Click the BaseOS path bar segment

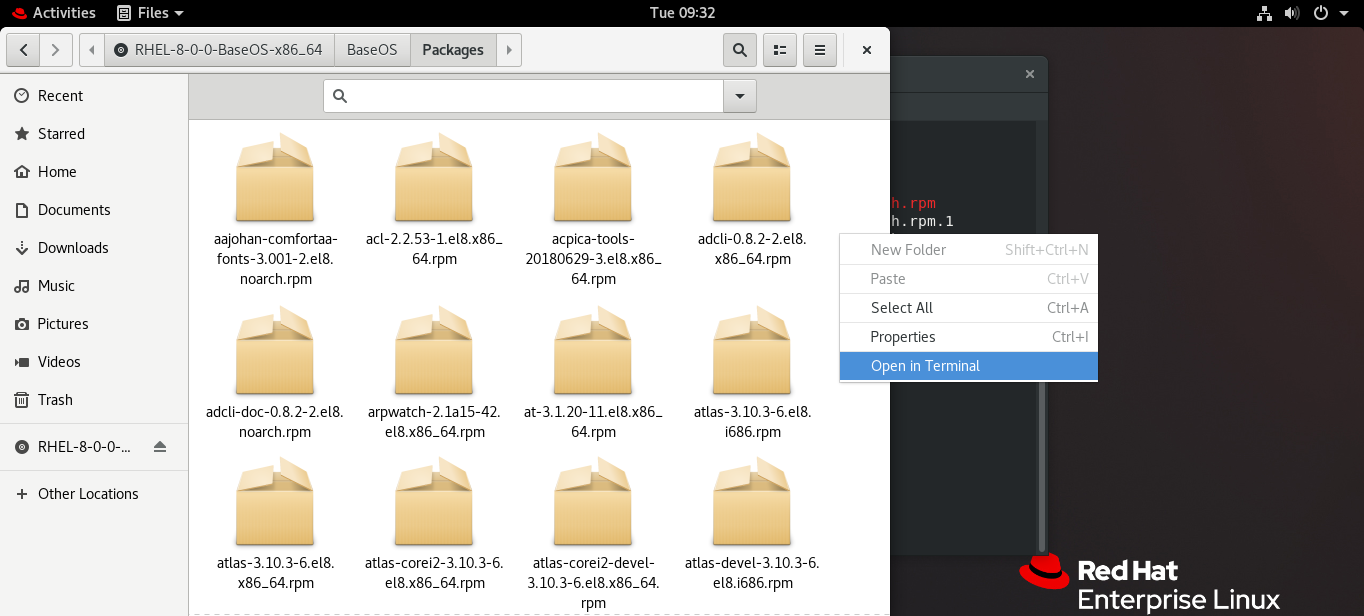(372, 50)
